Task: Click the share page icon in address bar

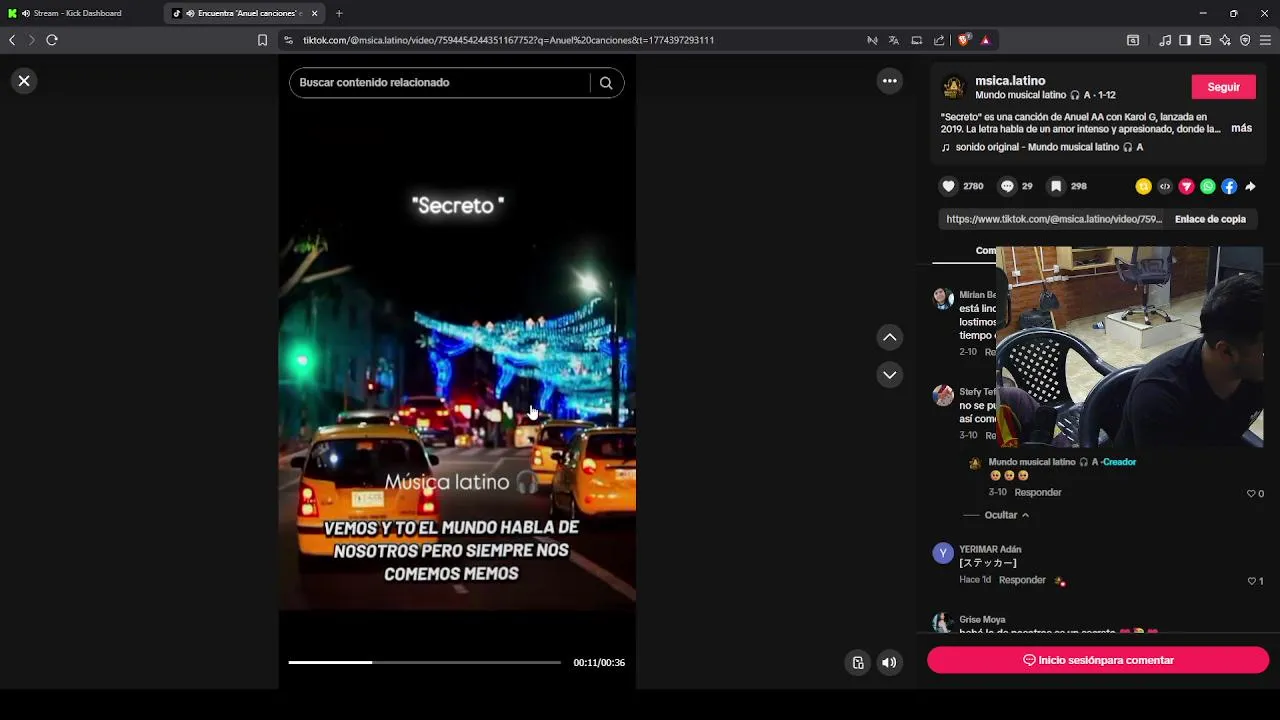Action: click(x=939, y=40)
